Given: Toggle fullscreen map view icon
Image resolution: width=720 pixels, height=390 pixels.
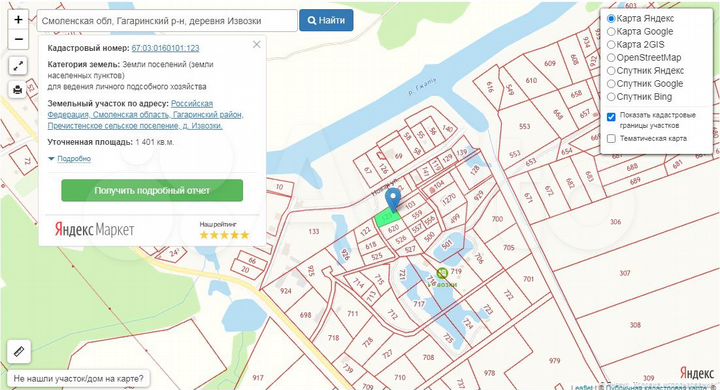Looking at the screenshot, I should pyautogui.click(x=18, y=66).
